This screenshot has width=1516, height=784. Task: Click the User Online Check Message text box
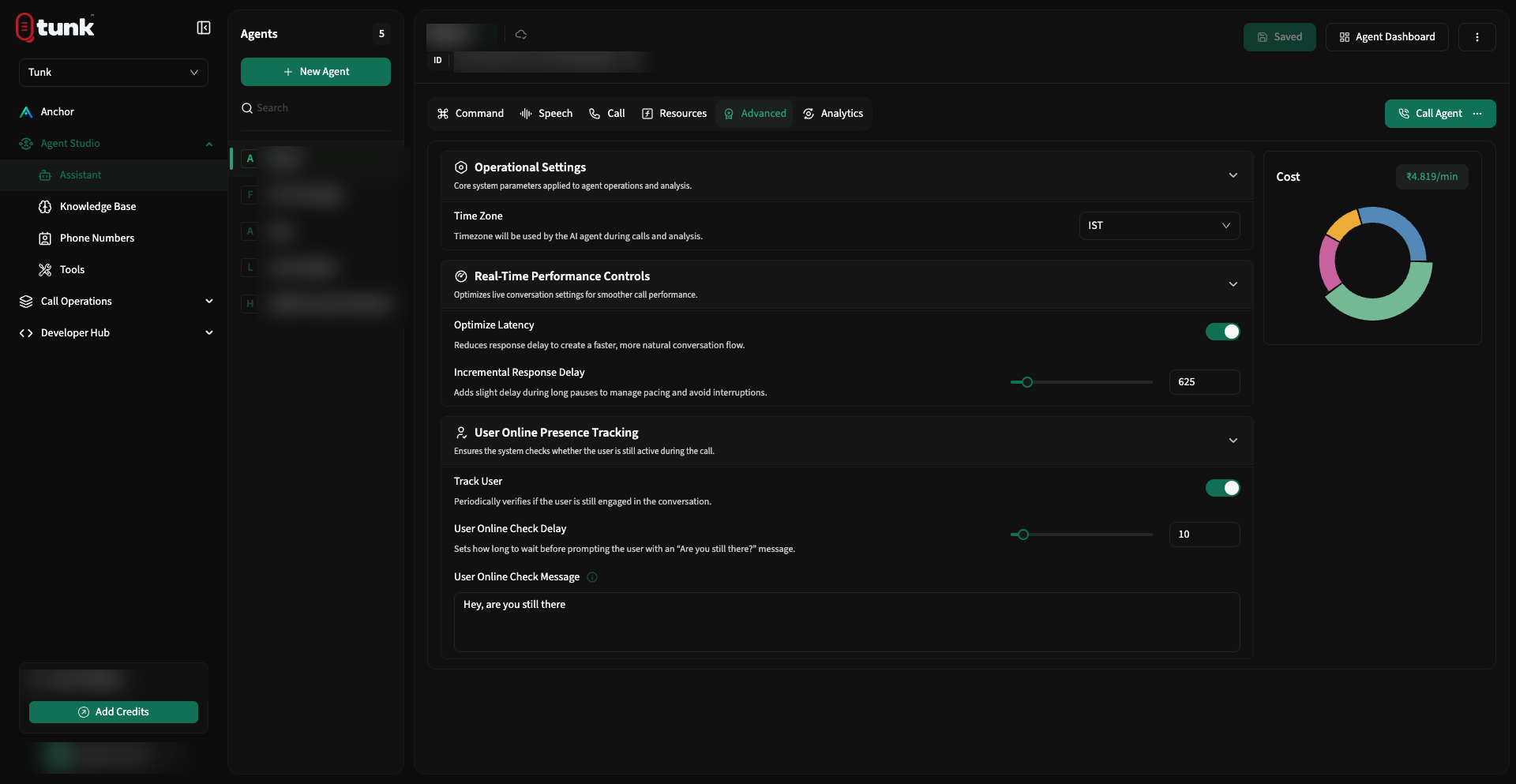coord(846,622)
